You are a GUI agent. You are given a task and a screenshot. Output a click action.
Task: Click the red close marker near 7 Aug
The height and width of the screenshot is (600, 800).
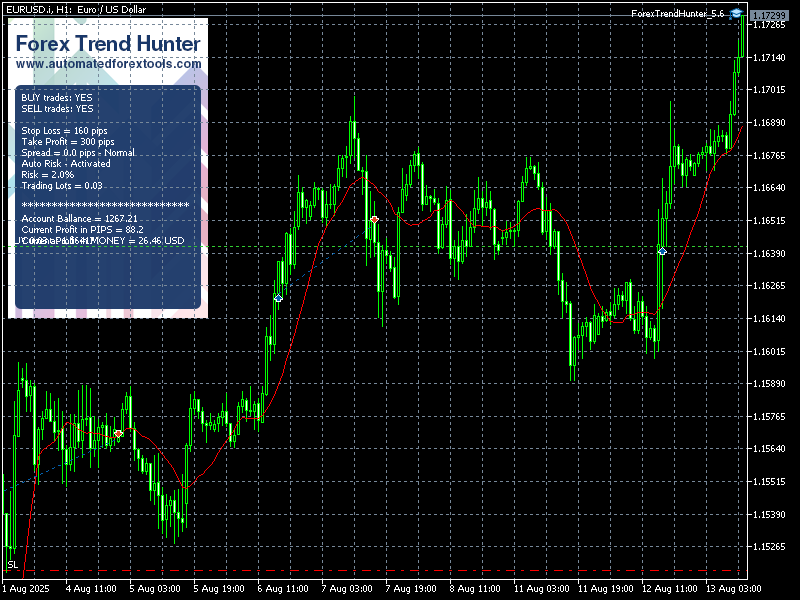click(374, 219)
